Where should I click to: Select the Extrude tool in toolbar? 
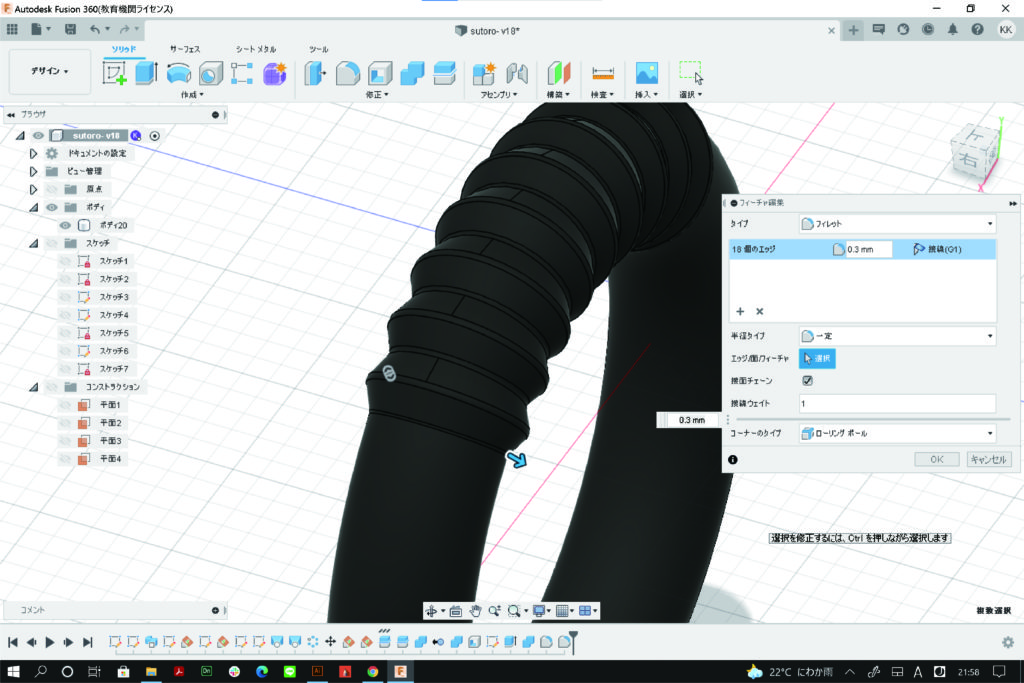point(146,73)
